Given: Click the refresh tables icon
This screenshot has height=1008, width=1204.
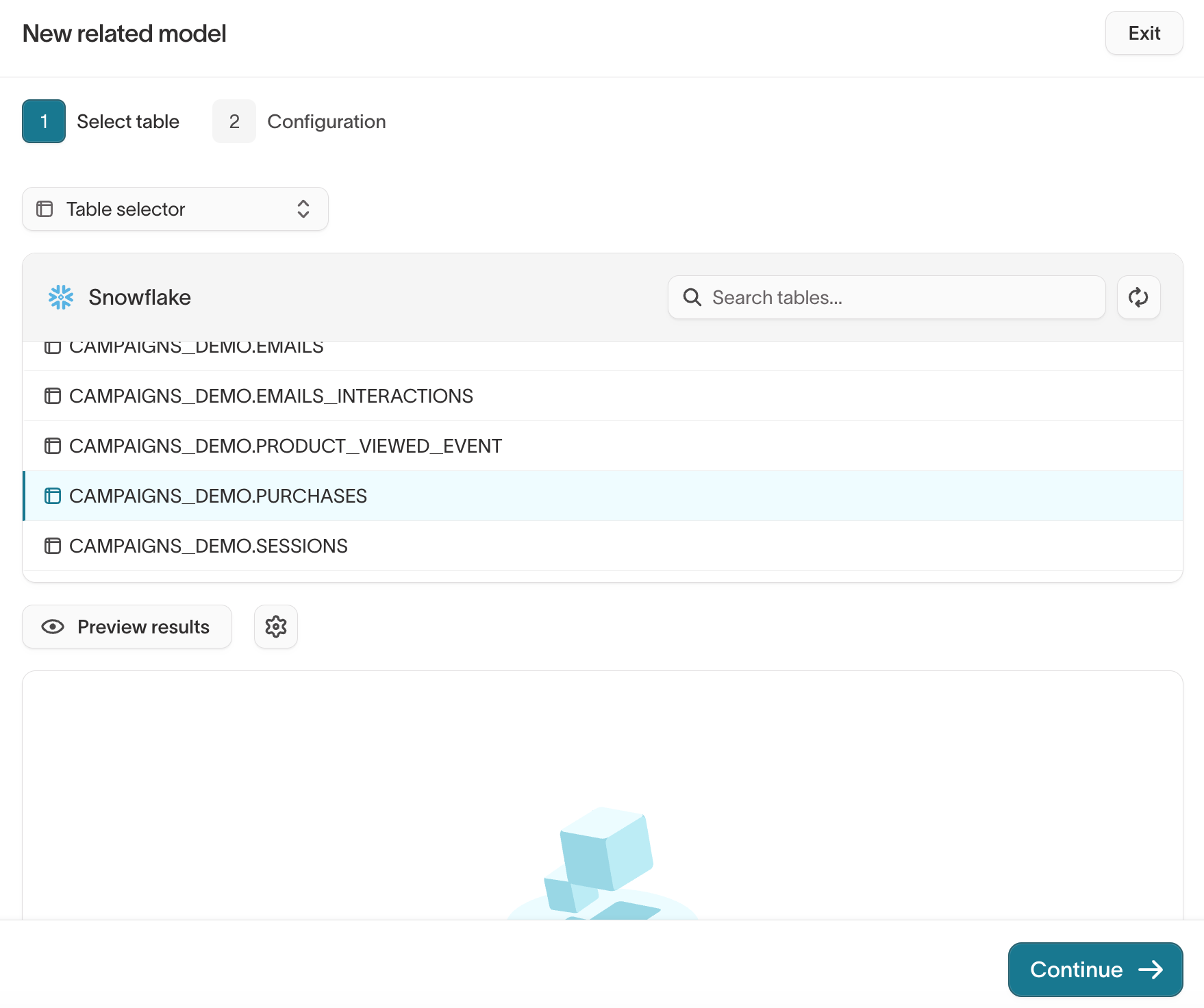Looking at the screenshot, I should pos(1138,297).
